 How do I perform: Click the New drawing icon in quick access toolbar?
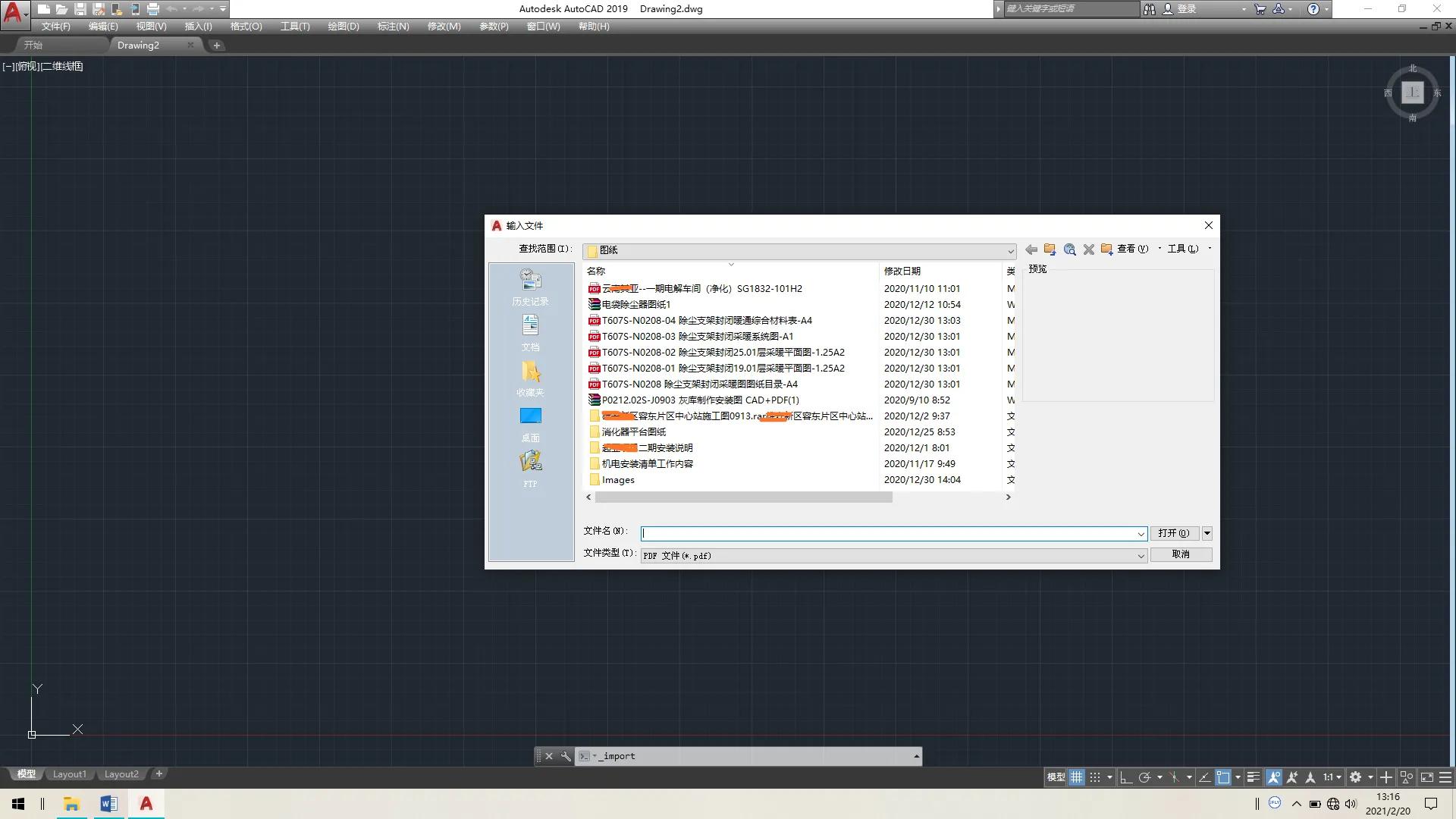click(x=44, y=9)
